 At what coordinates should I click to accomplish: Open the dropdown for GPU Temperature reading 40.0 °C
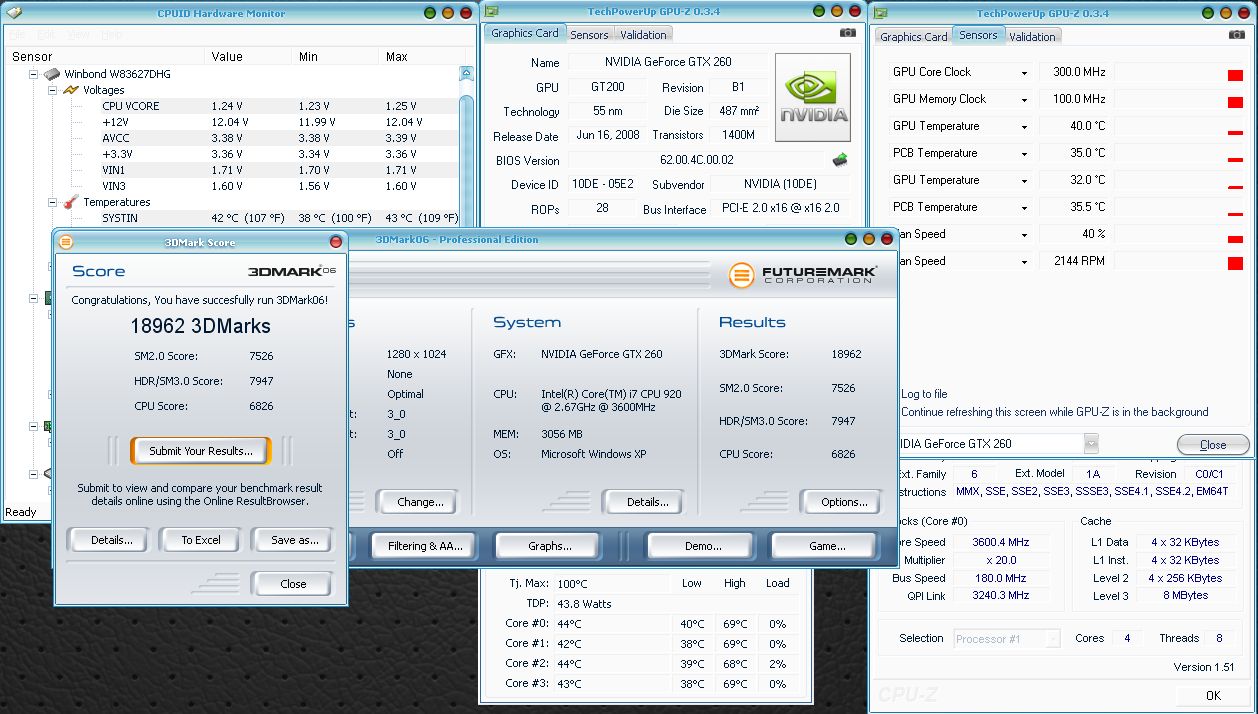(x=1024, y=127)
